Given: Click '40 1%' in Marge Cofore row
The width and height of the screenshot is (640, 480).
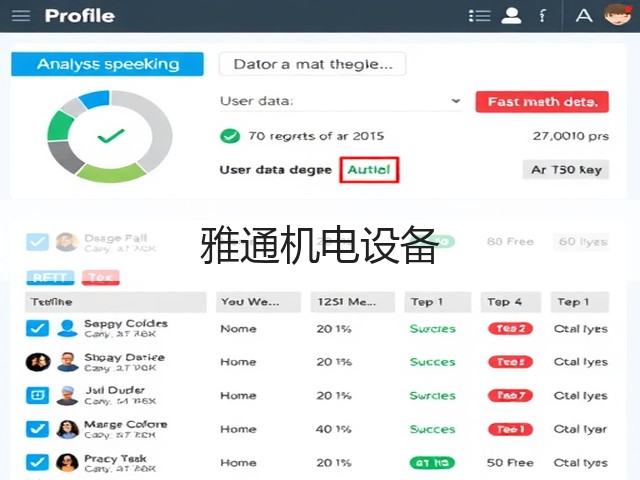Looking at the screenshot, I should (x=334, y=429).
